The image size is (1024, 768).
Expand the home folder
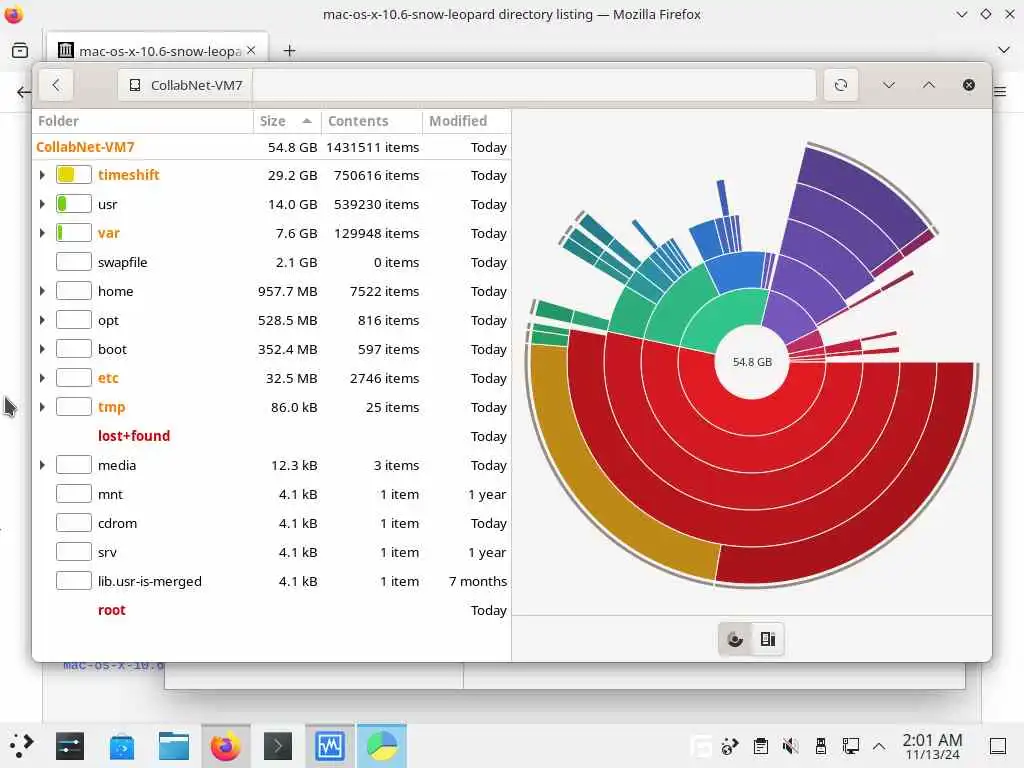42,291
